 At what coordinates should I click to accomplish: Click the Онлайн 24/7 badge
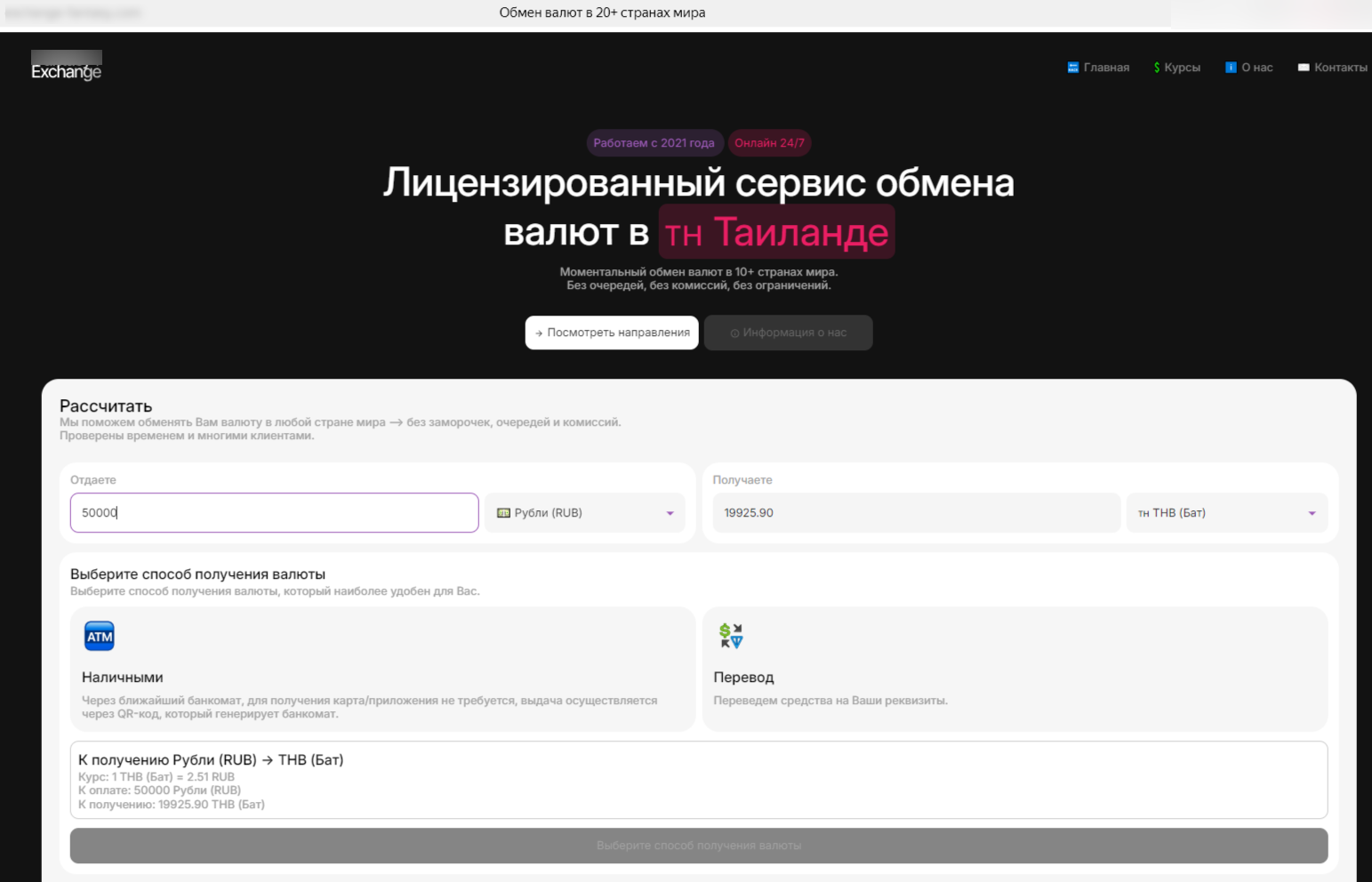point(769,143)
